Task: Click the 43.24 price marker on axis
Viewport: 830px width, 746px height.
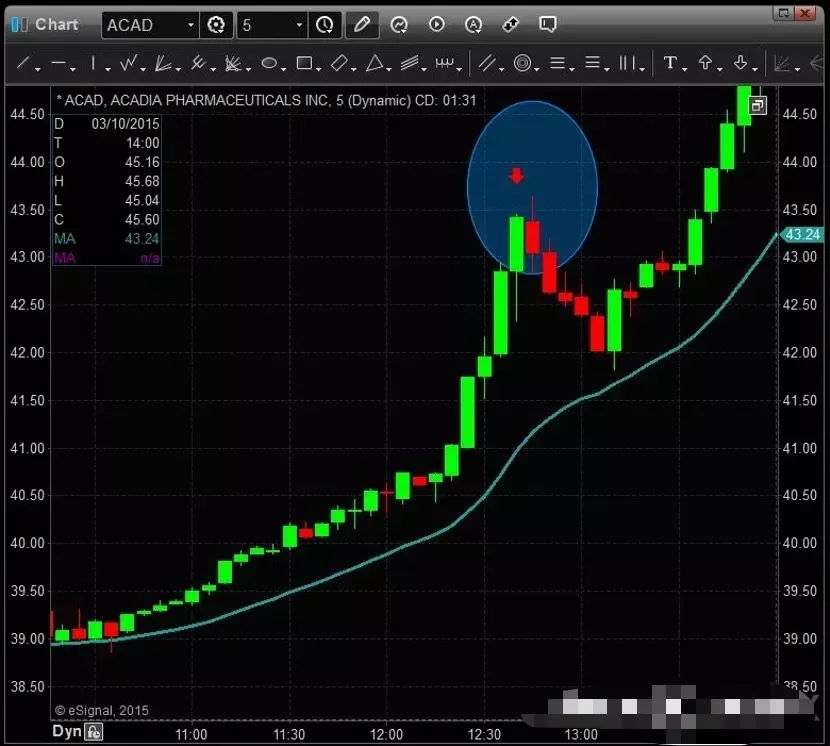Action: 801,234
